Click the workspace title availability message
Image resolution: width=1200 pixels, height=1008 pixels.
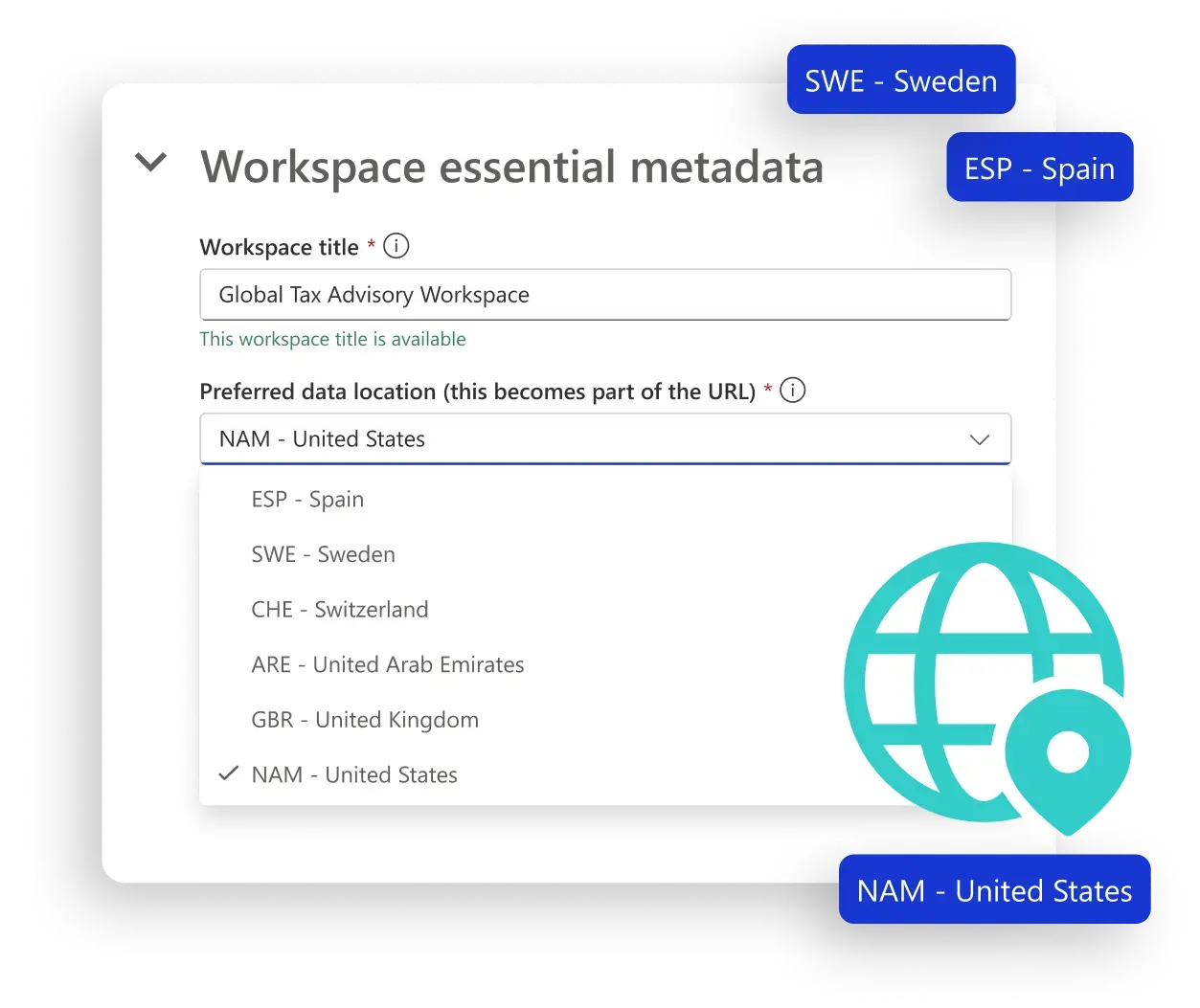point(332,339)
